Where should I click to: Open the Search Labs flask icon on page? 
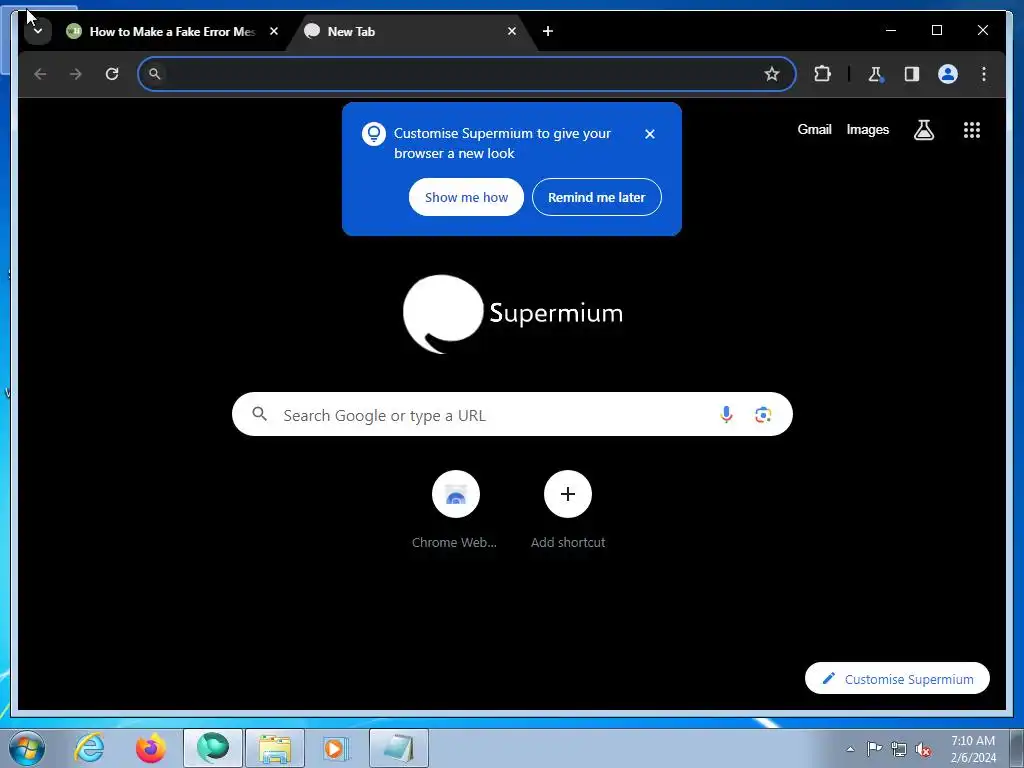(923, 130)
